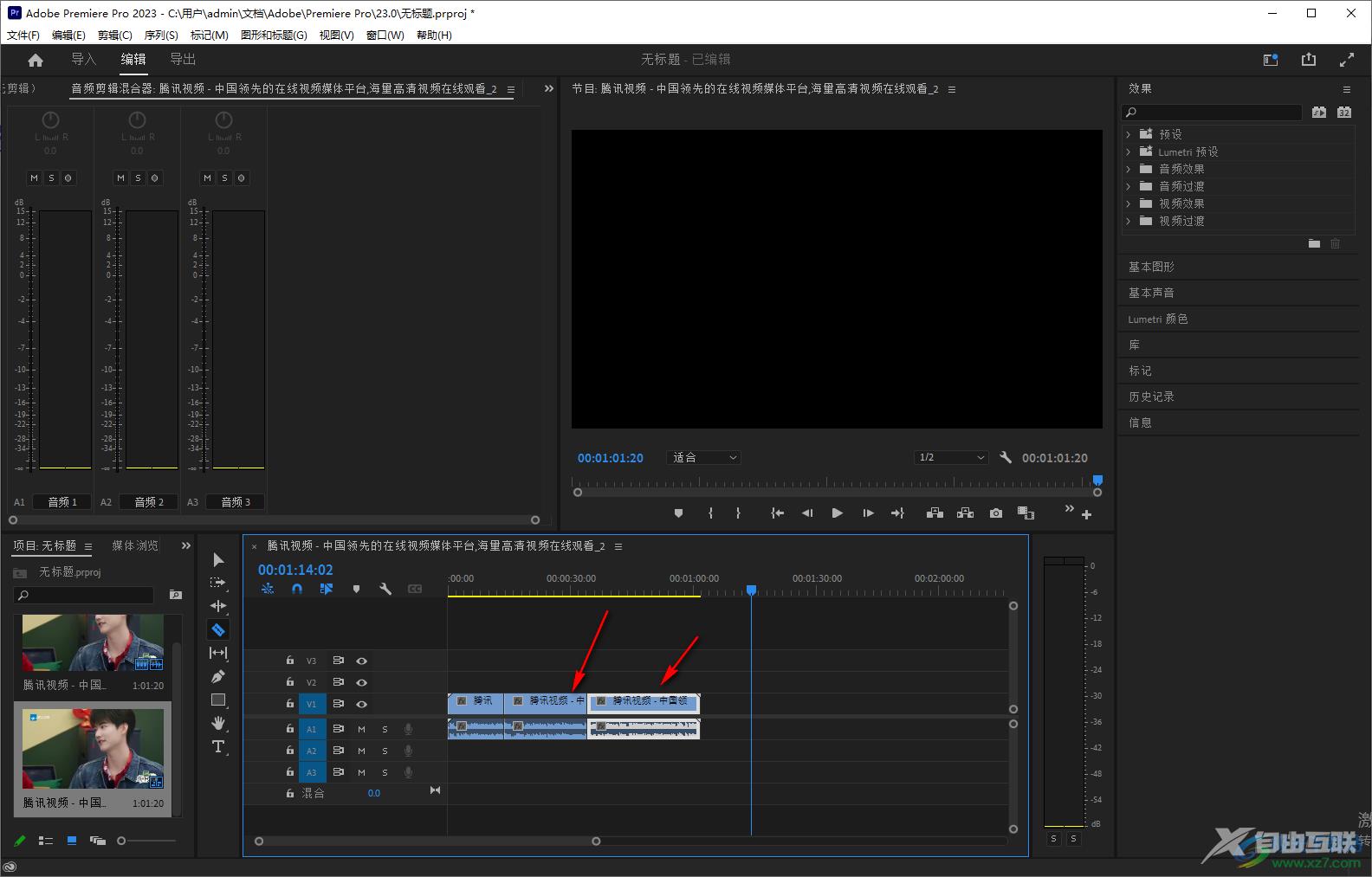1372x877 pixels.
Task: Adjust project panel thumbnail zoom slider
Action: tap(121, 841)
